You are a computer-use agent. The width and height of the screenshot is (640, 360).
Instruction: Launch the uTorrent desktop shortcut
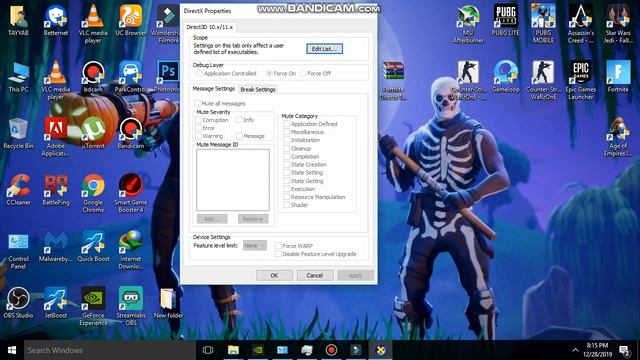coord(93,133)
